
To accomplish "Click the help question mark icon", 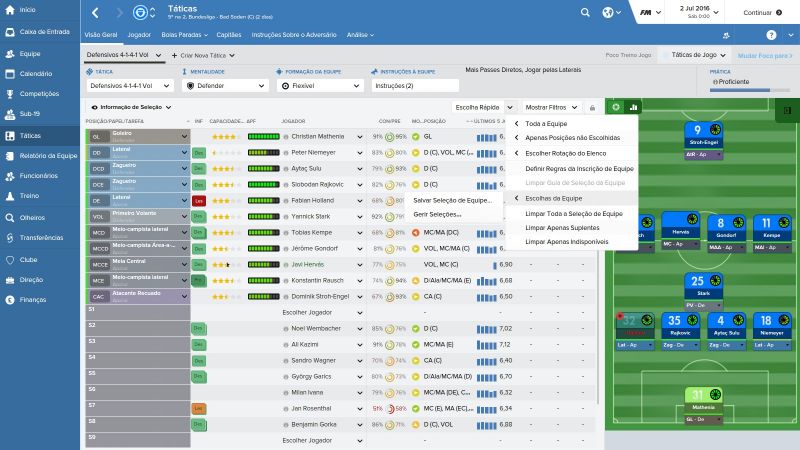I will coord(771,34).
